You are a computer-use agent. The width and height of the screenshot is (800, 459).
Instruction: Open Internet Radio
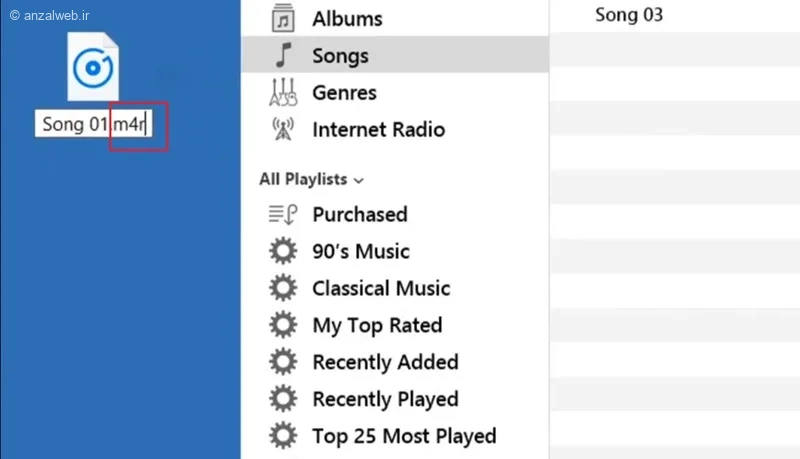[x=379, y=130]
